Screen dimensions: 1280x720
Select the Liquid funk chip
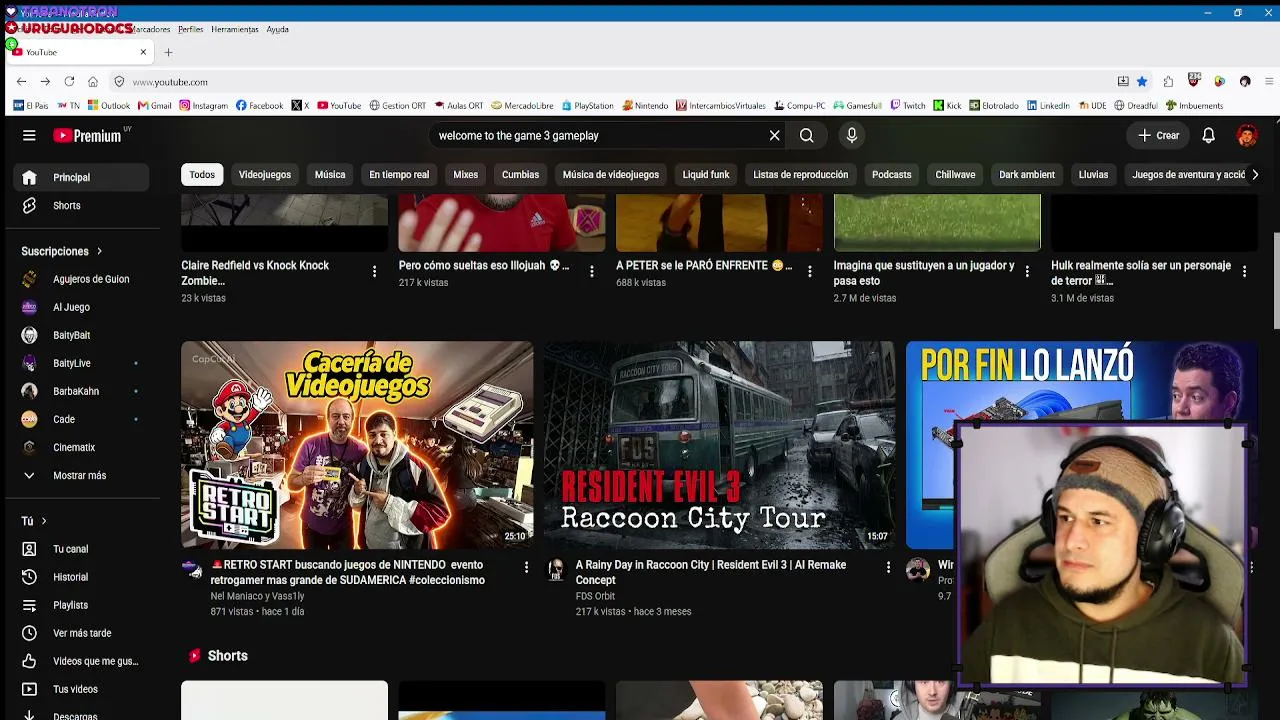(x=706, y=175)
